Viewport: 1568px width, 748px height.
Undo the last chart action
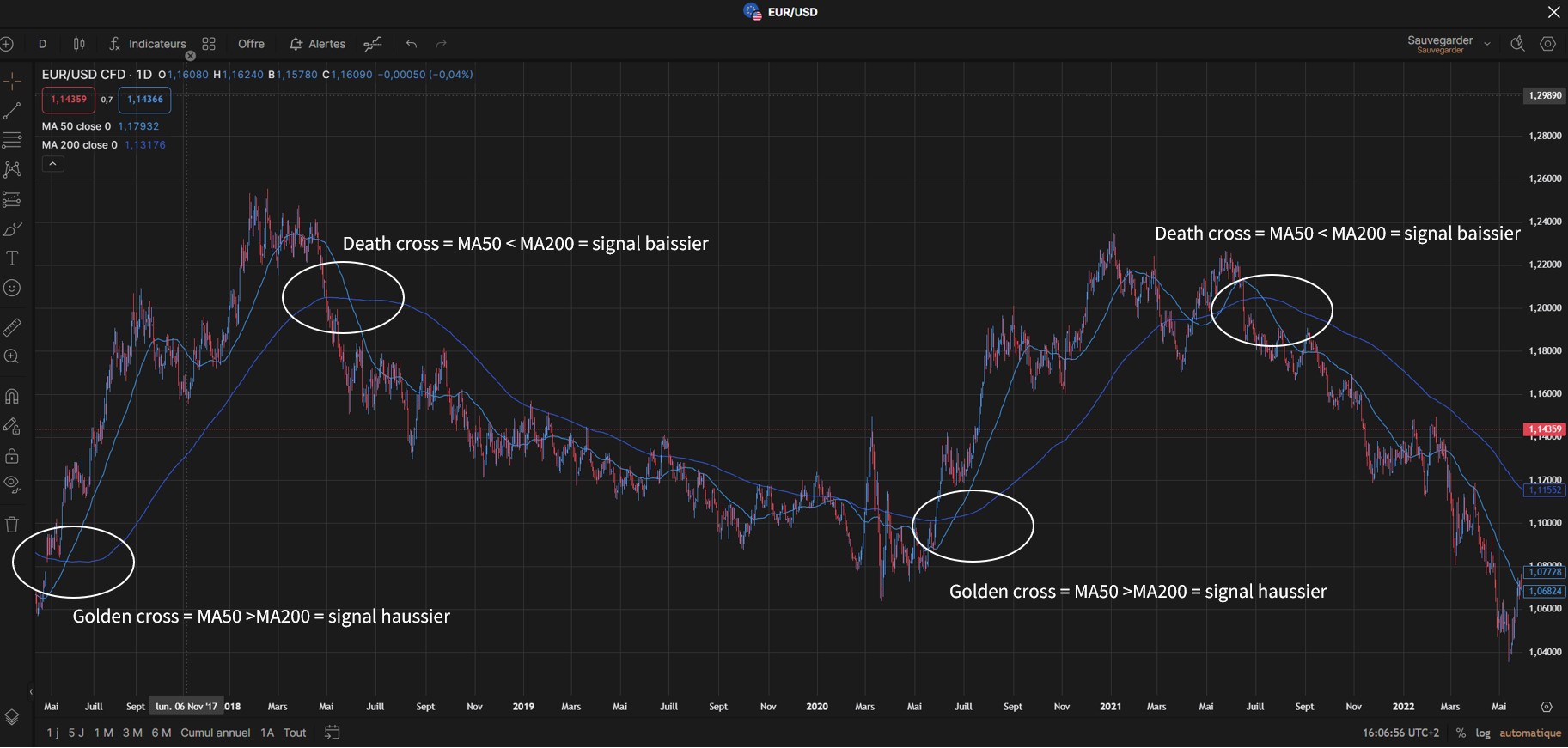(x=412, y=44)
